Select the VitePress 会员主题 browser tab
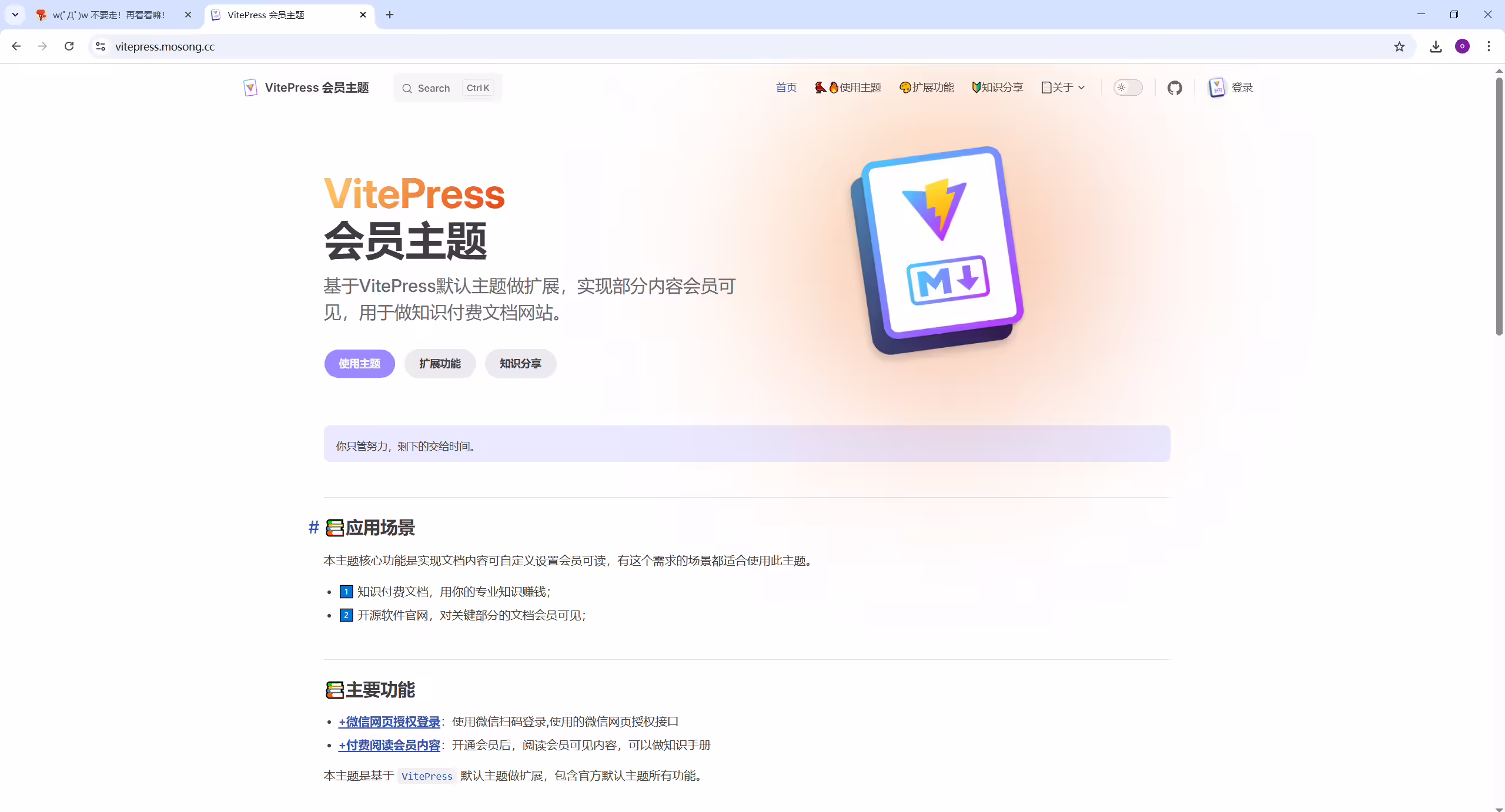Screen dimensions: 1505x812 pyautogui.click(x=289, y=15)
